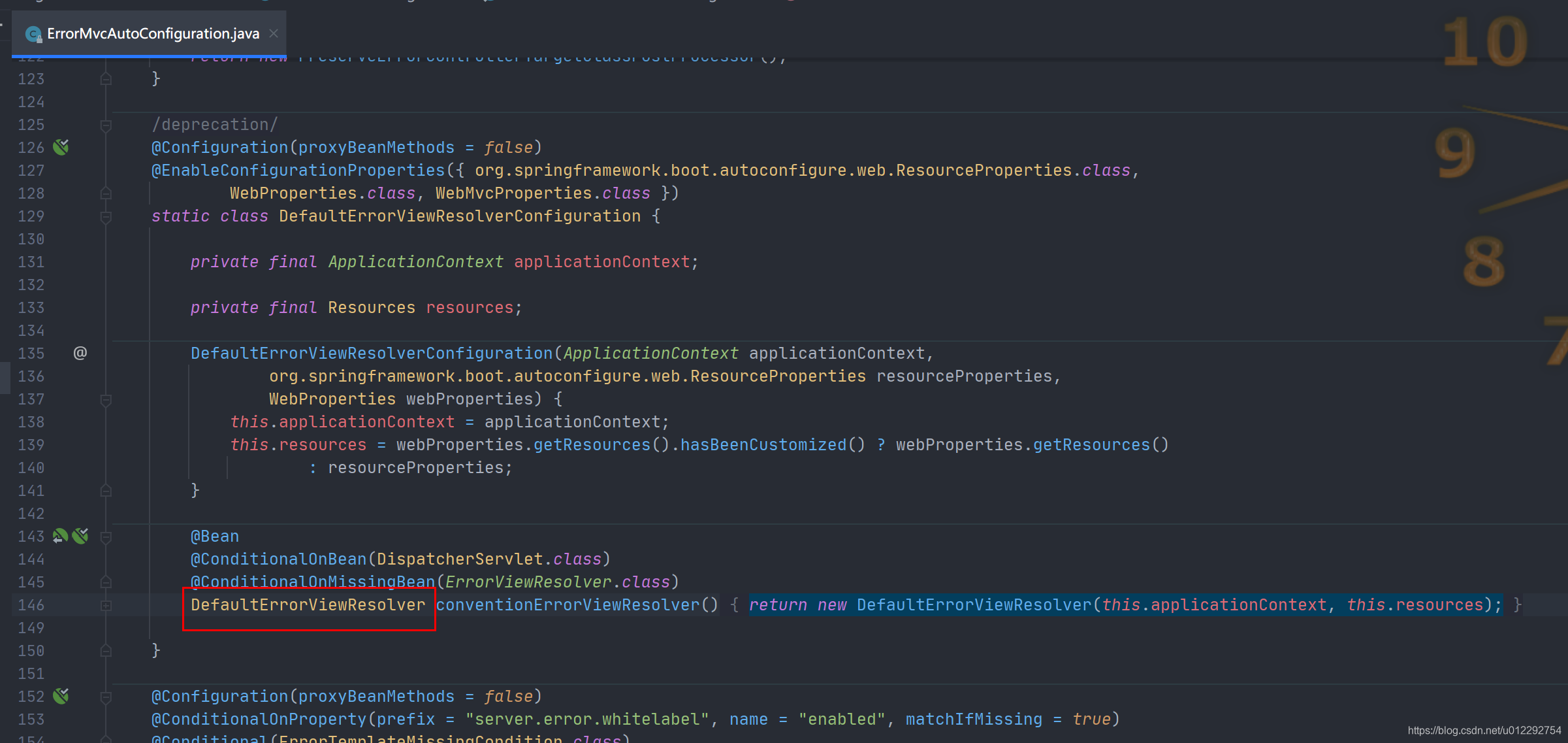1568x743 pixels.
Task: Click DefaultErrorViewResolver return type in red box
Action: (x=308, y=604)
